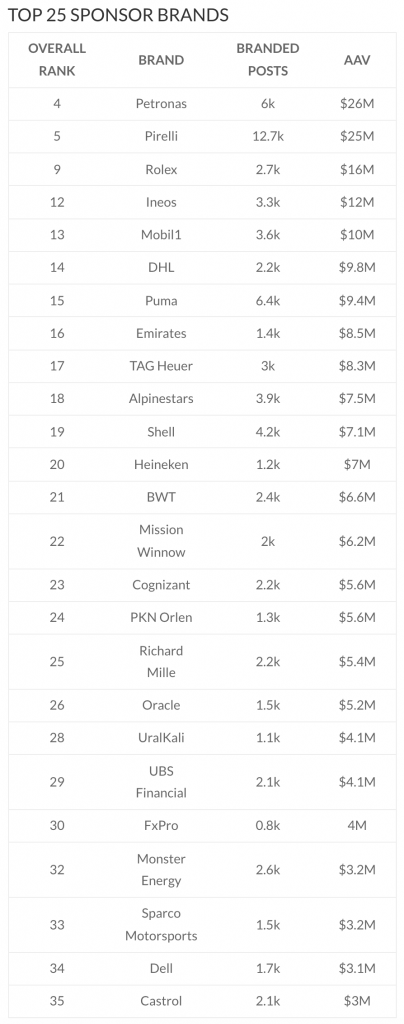
Task: Click the Rolex row brand name
Action: (x=161, y=169)
